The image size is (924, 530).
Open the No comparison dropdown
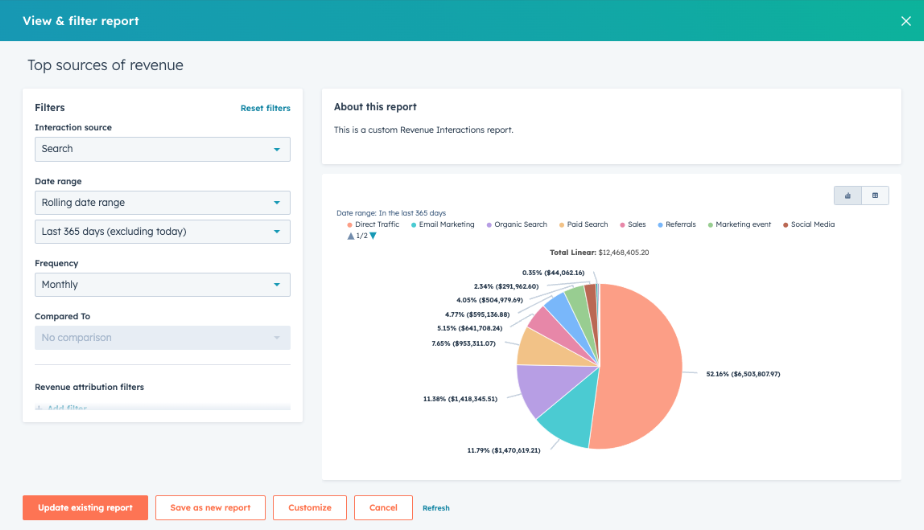click(x=163, y=338)
